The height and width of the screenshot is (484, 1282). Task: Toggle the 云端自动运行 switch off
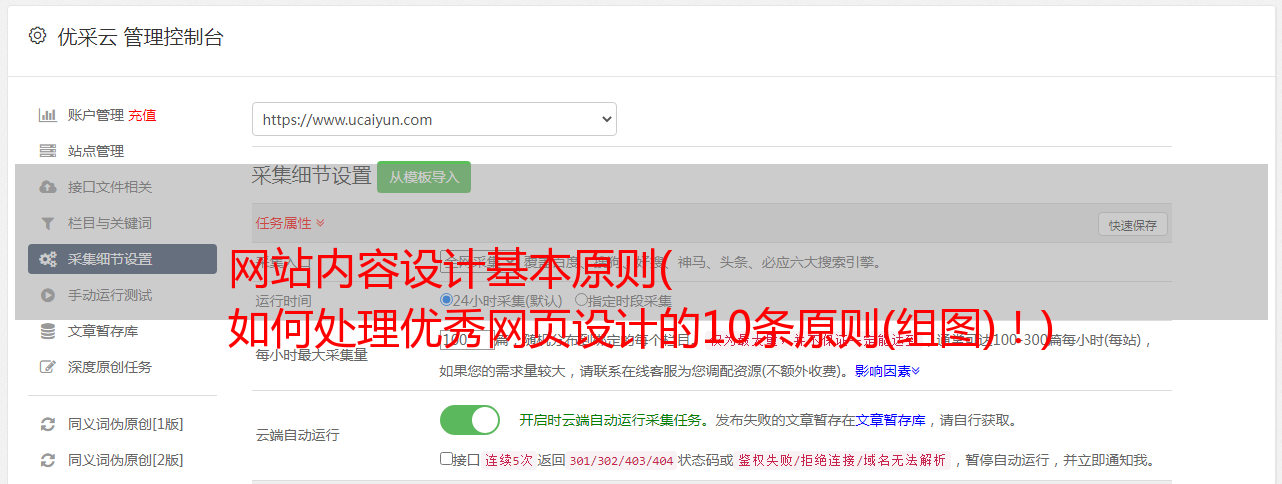tap(470, 420)
